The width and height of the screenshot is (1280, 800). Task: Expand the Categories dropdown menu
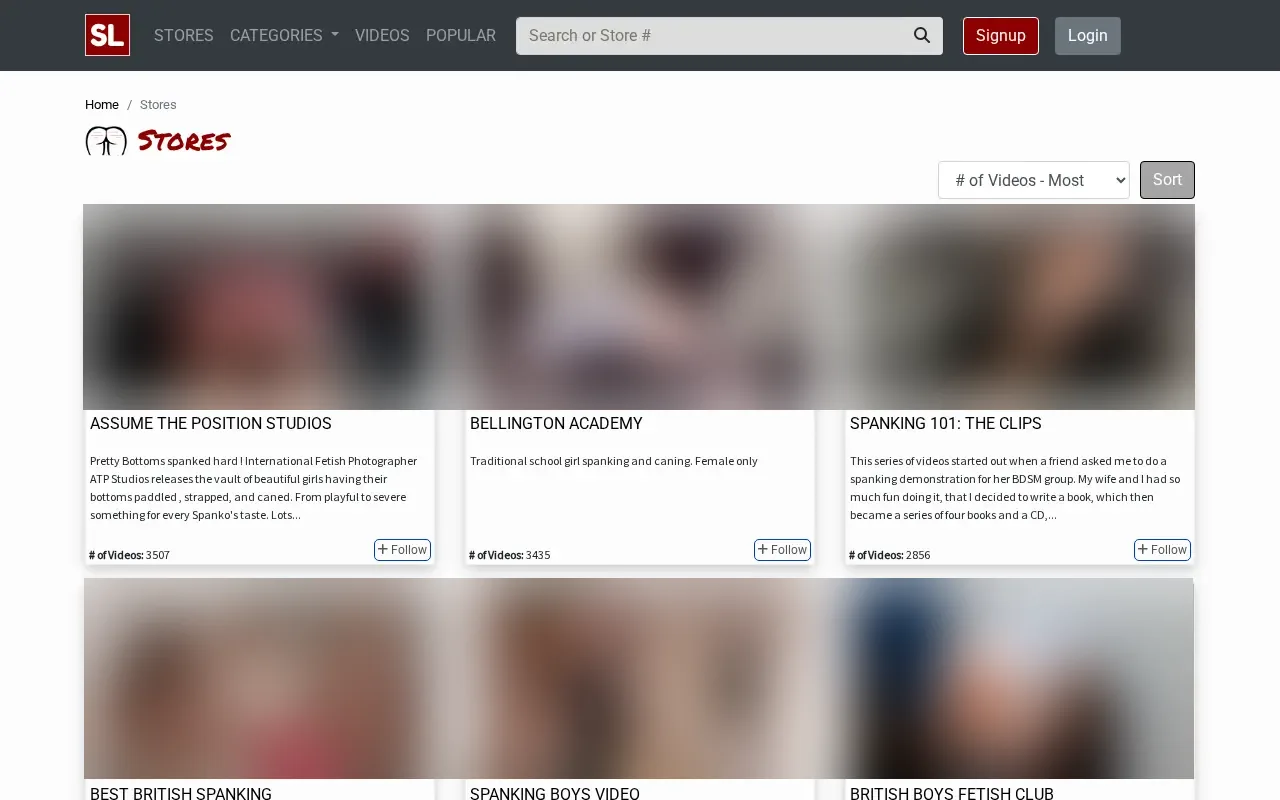tap(284, 35)
